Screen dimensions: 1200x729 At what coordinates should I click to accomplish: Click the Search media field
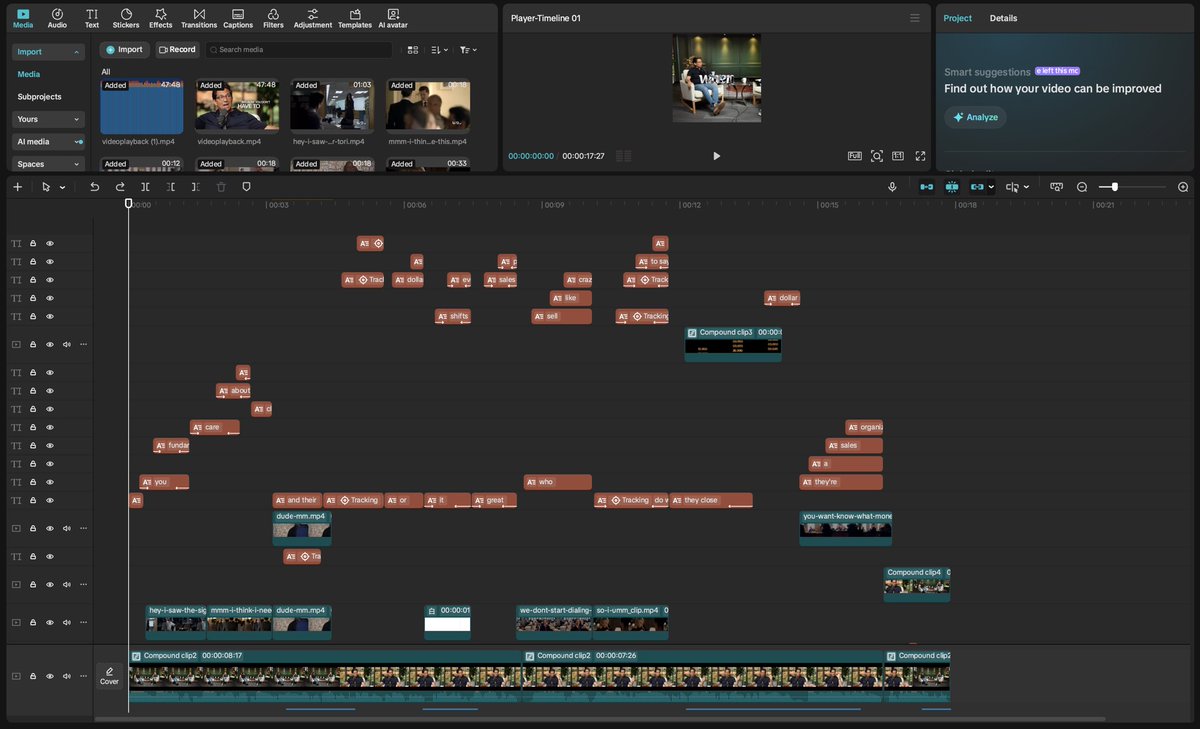(299, 49)
